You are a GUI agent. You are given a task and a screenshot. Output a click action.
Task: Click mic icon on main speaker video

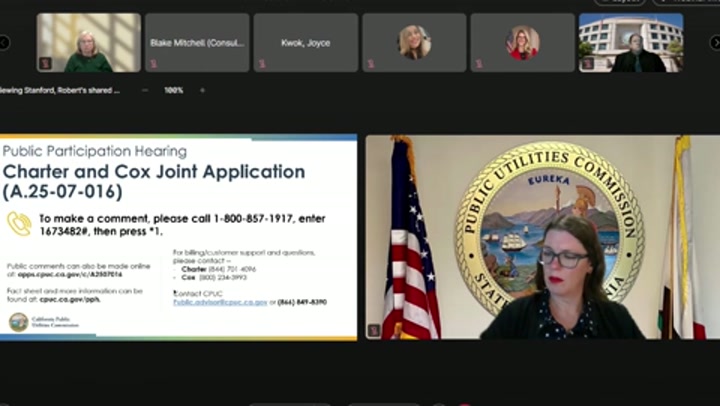[374, 330]
